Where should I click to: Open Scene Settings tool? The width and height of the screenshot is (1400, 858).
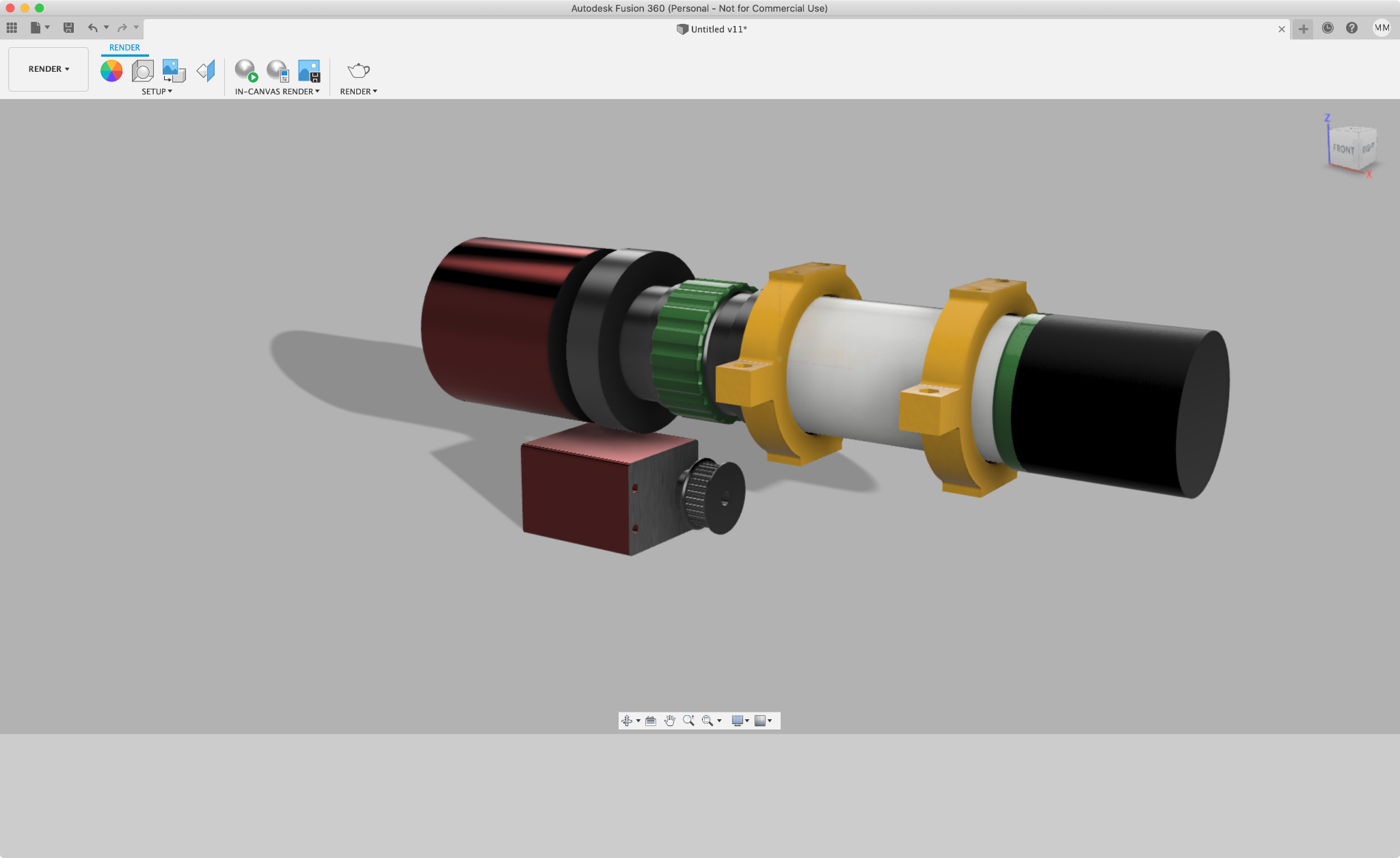(143, 70)
